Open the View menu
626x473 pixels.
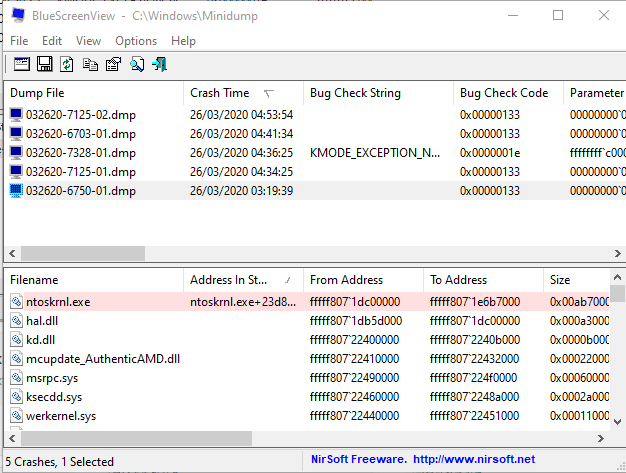click(88, 41)
